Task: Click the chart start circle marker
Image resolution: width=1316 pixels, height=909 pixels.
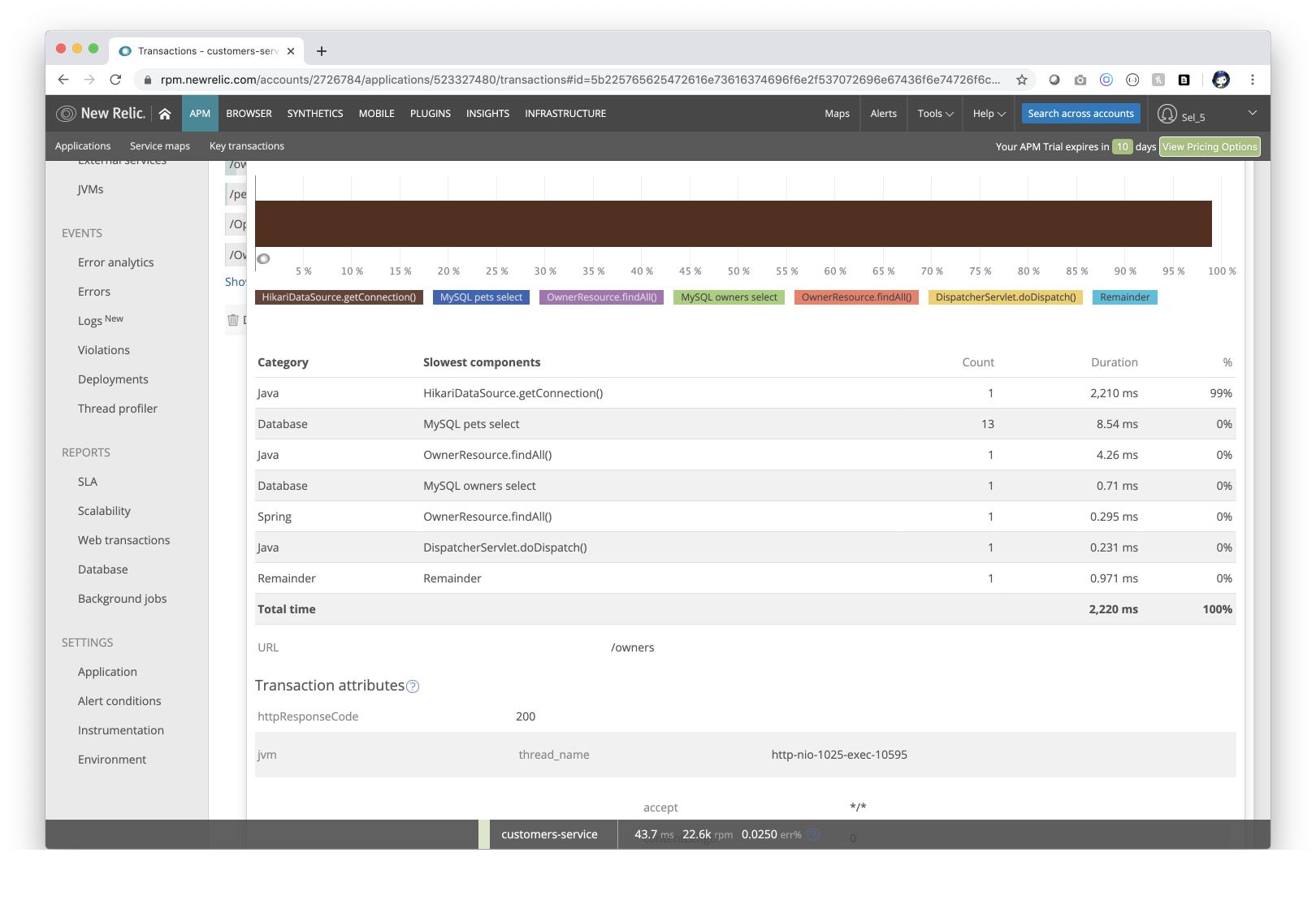Action: (263, 259)
